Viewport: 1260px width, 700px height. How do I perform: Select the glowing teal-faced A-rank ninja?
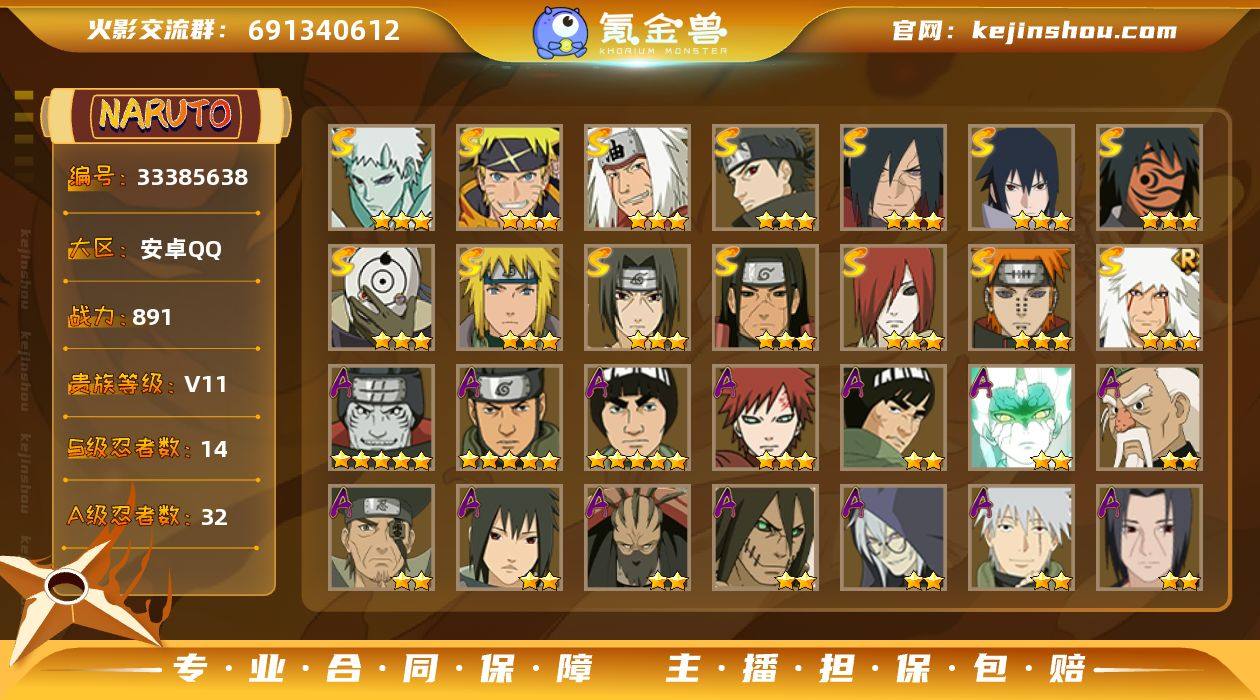click(x=1022, y=418)
